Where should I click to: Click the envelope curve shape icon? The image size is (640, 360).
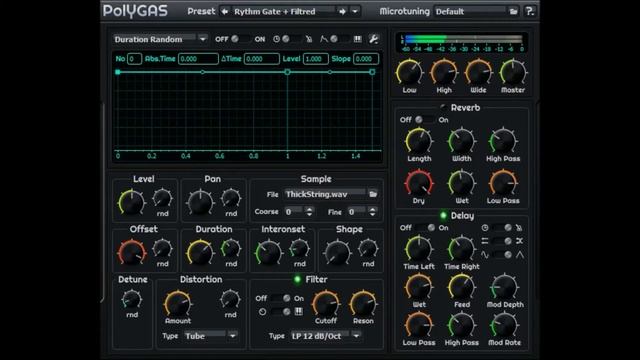pyautogui.click(x=324, y=39)
